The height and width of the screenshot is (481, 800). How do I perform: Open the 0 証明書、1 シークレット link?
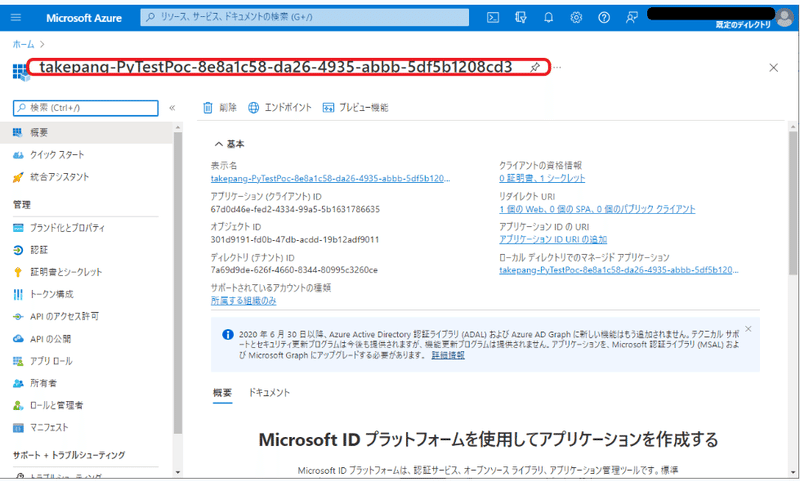coord(542,178)
